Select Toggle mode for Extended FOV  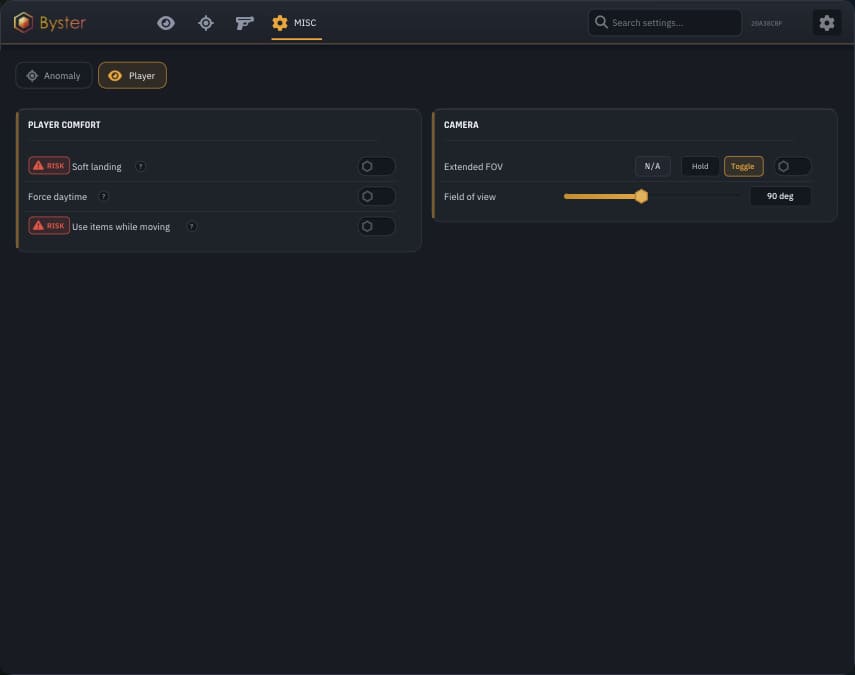point(743,166)
